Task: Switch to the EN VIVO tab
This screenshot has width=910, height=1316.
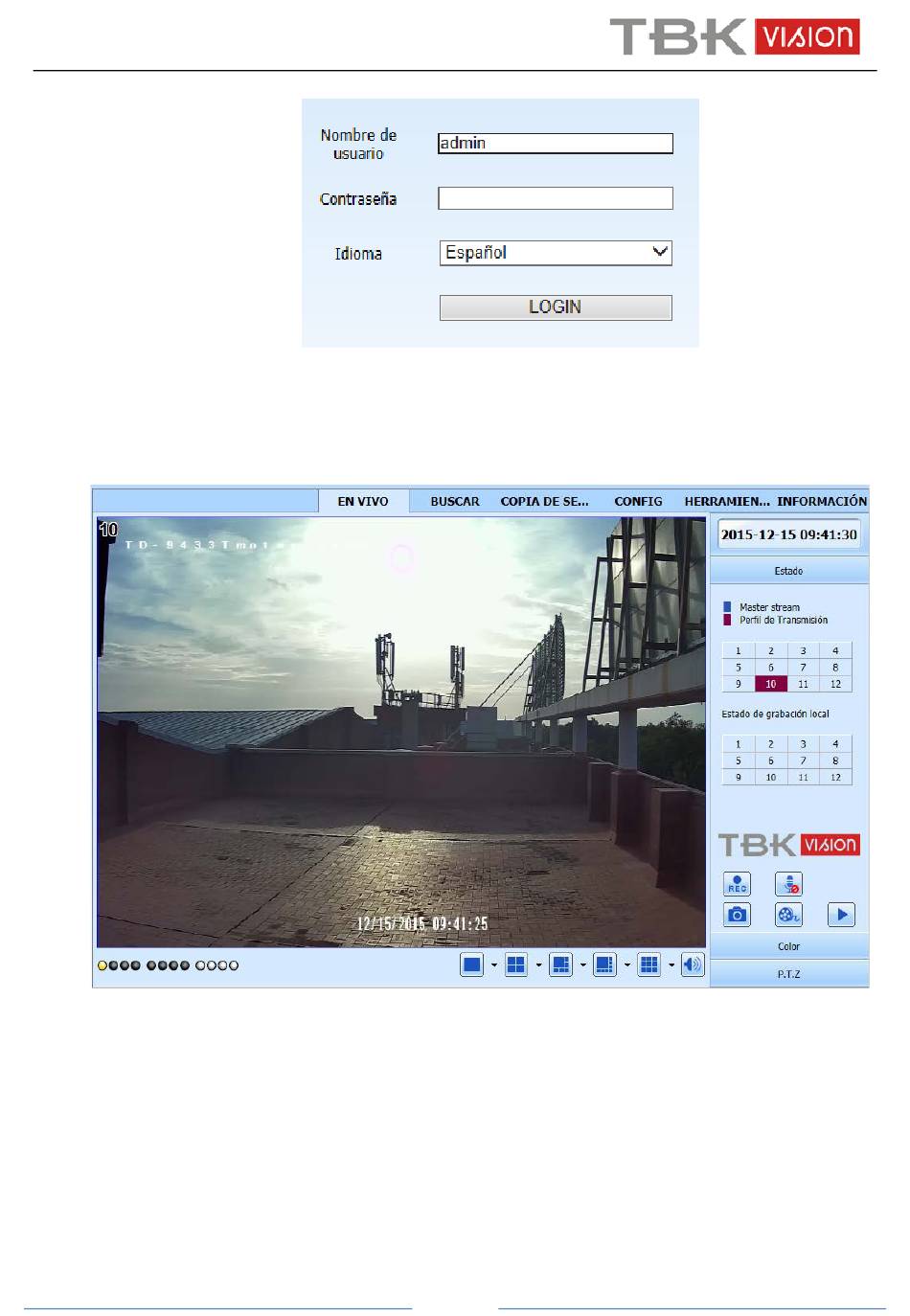Action: pos(363,501)
